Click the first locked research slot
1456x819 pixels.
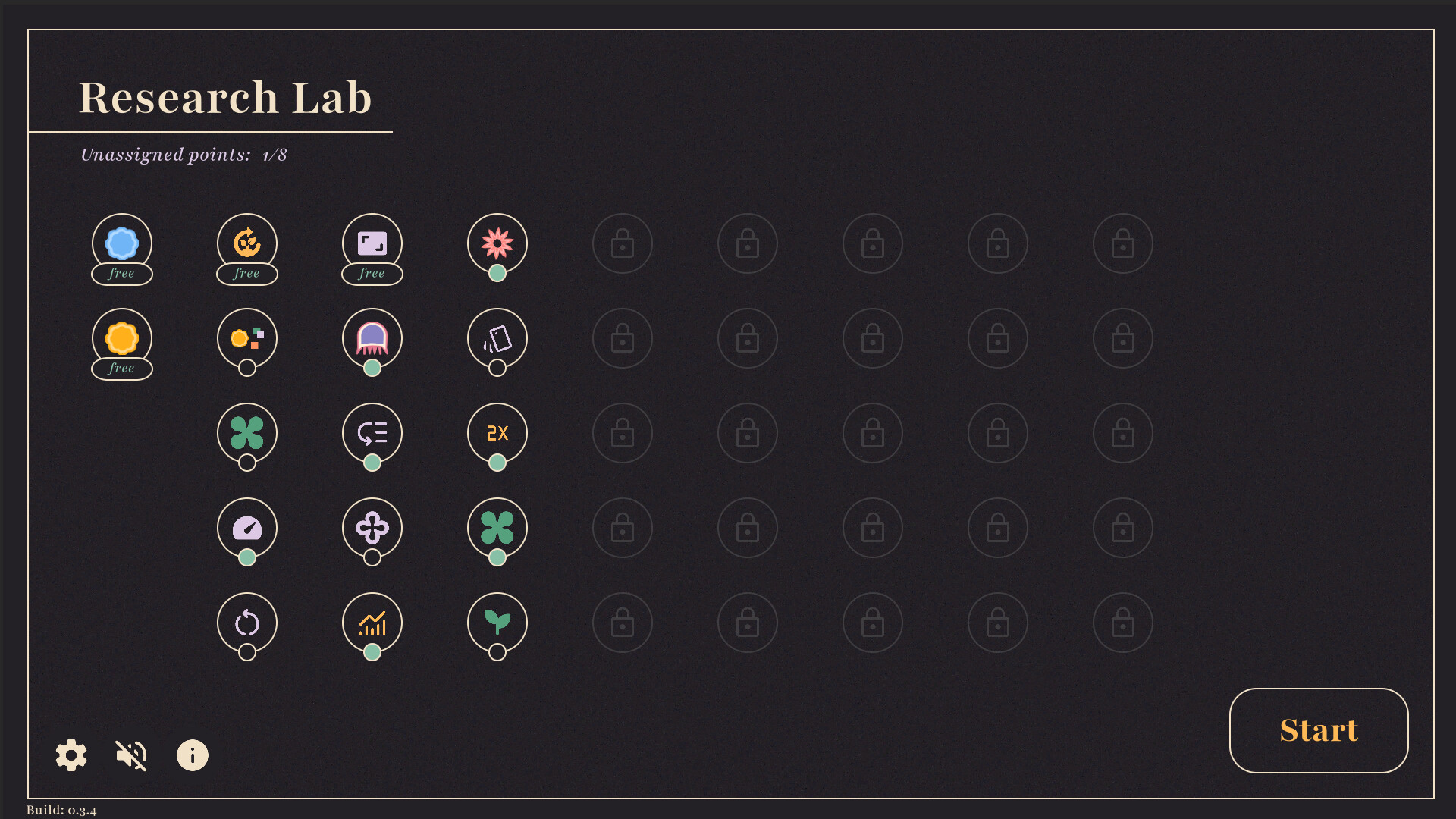[623, 243]
